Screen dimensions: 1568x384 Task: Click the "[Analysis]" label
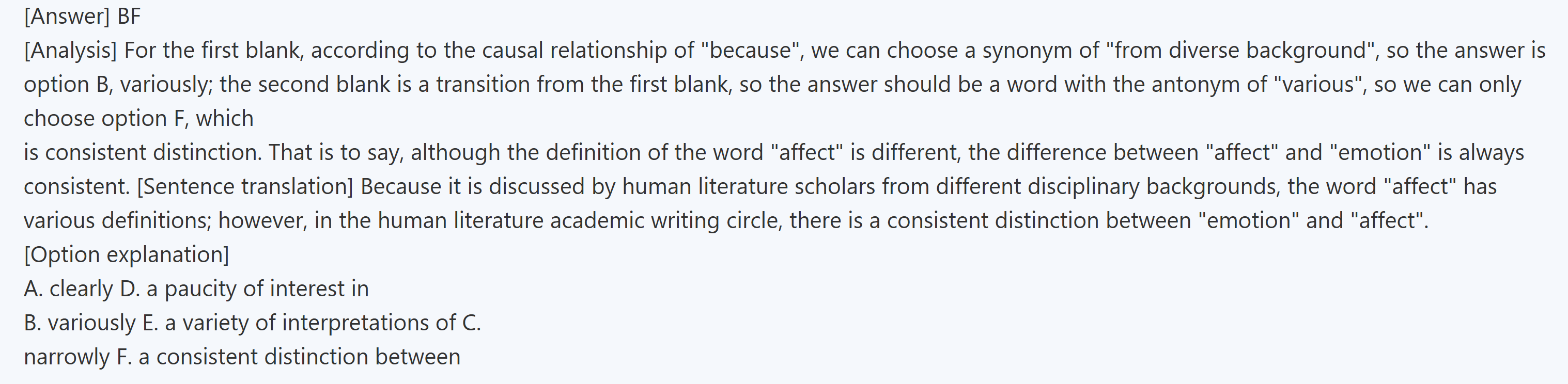click(70, 50)
